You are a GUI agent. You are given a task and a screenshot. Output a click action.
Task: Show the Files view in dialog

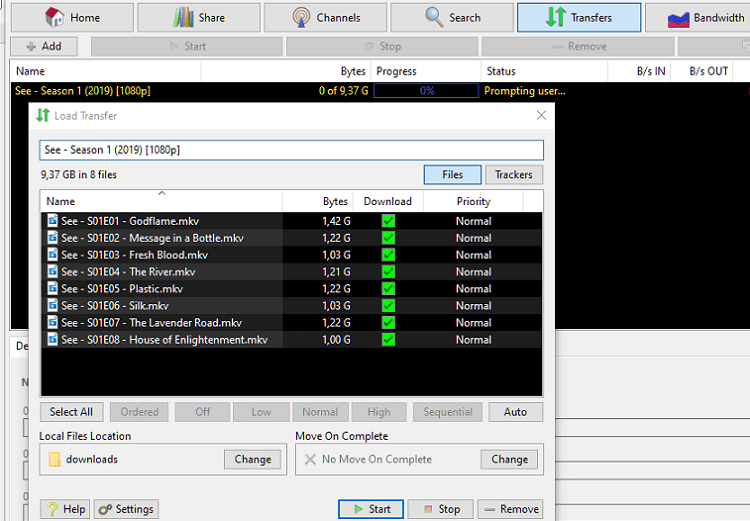coord(452,175)
